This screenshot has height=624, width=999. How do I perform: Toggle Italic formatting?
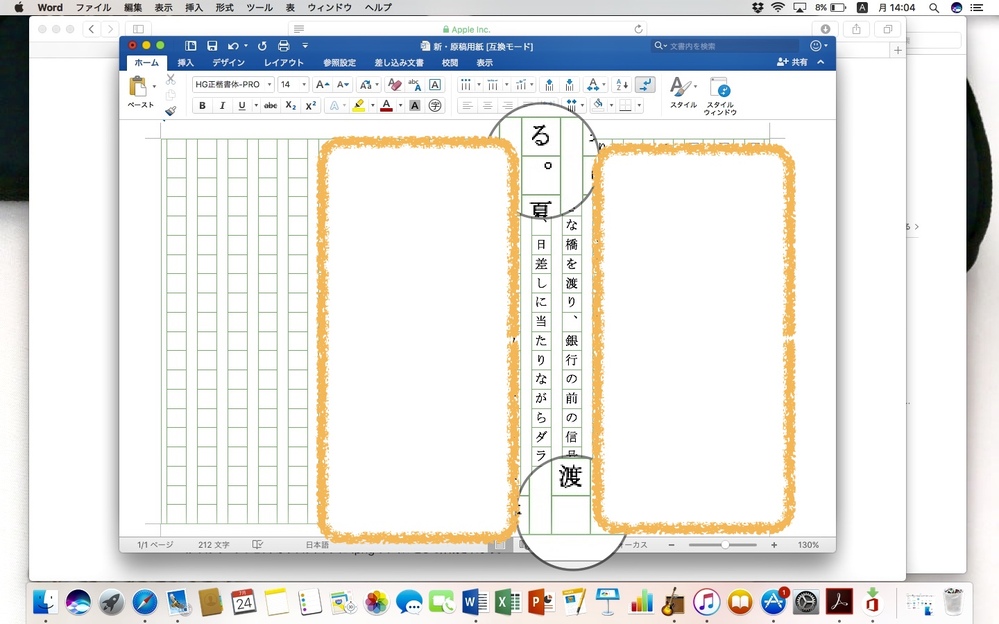222,105
